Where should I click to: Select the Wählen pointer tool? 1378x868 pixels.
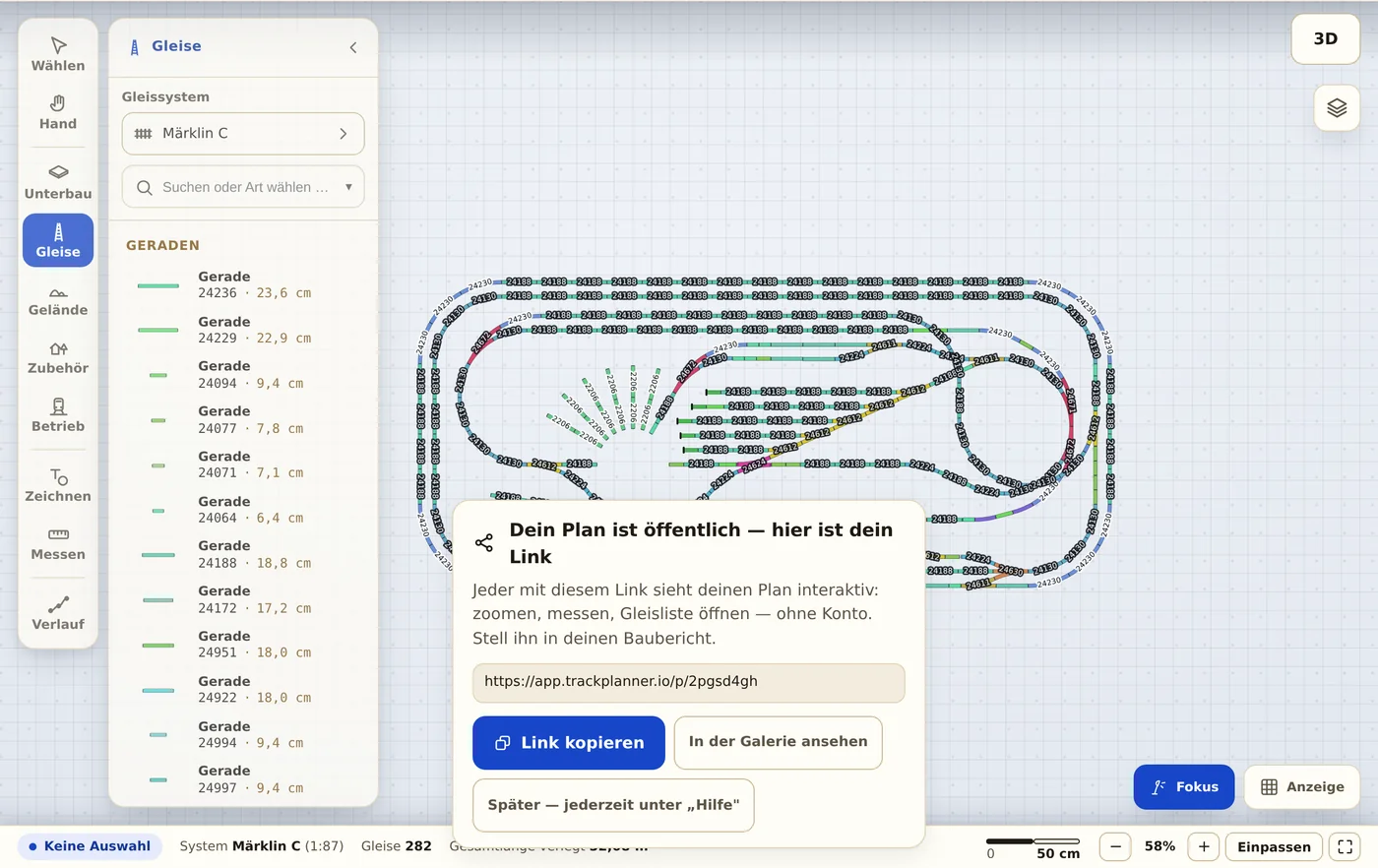[x=58, y=54]
